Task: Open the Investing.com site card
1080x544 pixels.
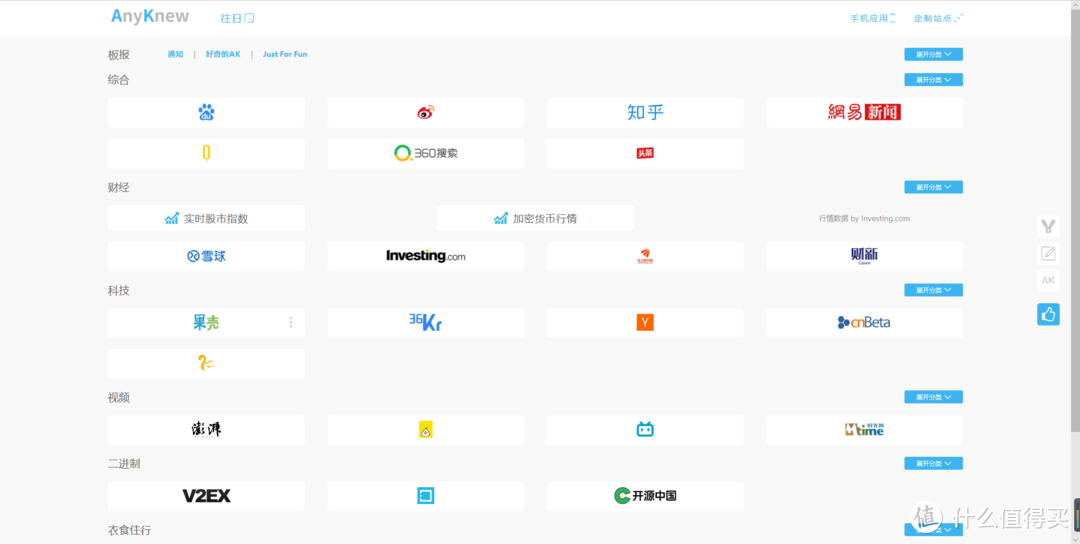Action: click(x=426, y=256)
